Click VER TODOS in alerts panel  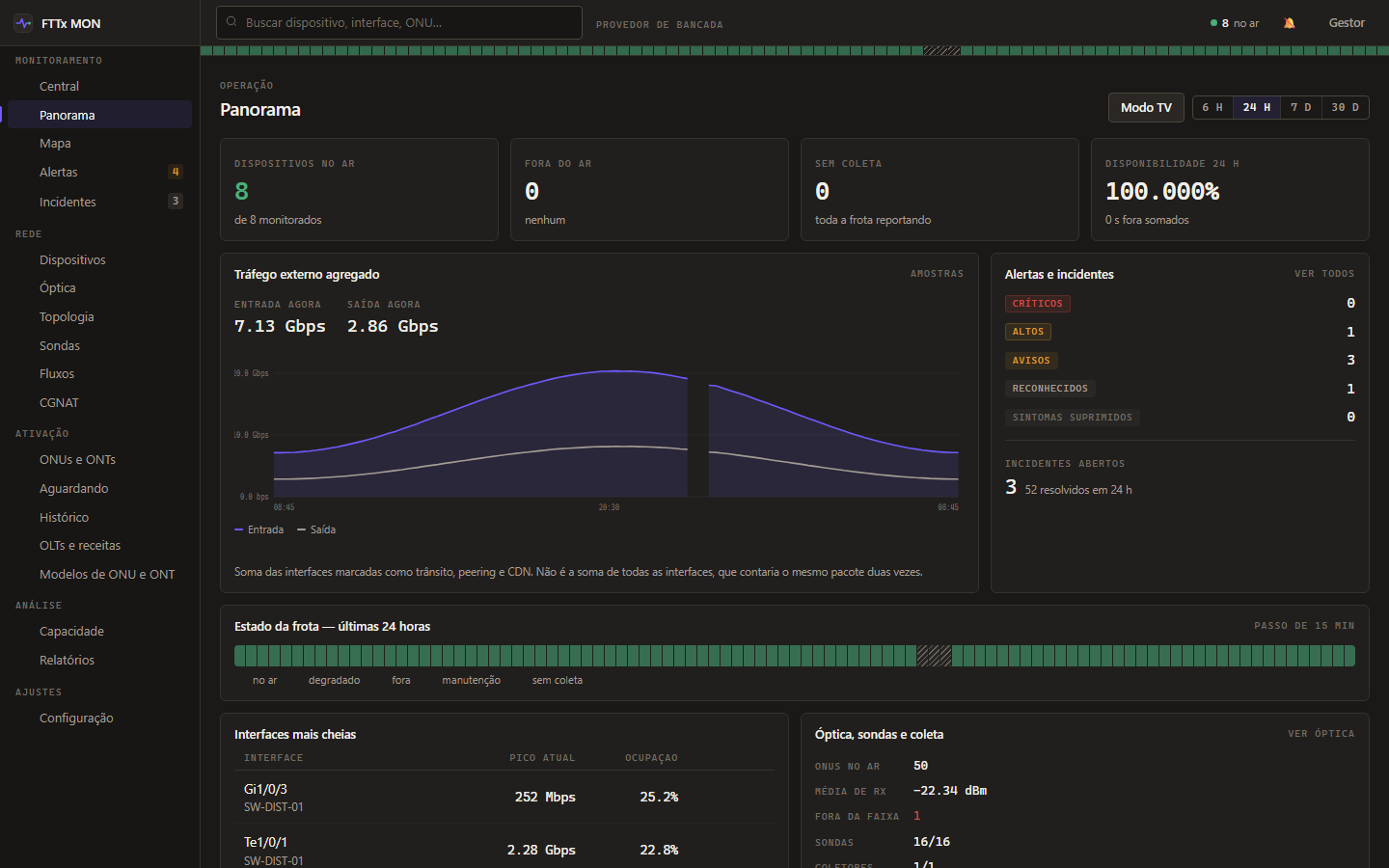pos(1324,274)
